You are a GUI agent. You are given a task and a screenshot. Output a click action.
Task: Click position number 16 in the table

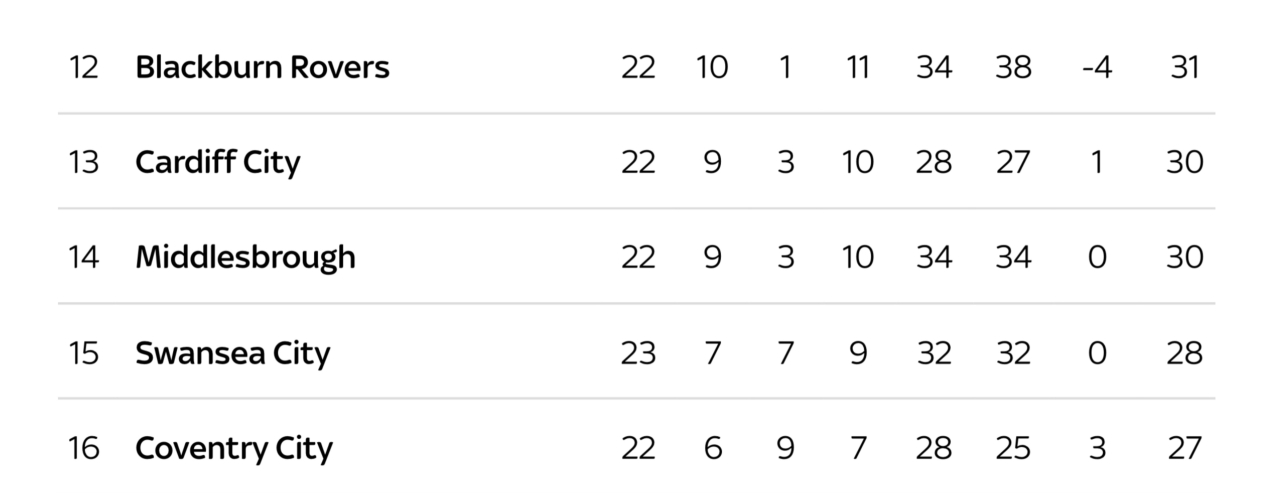[84, 448]
